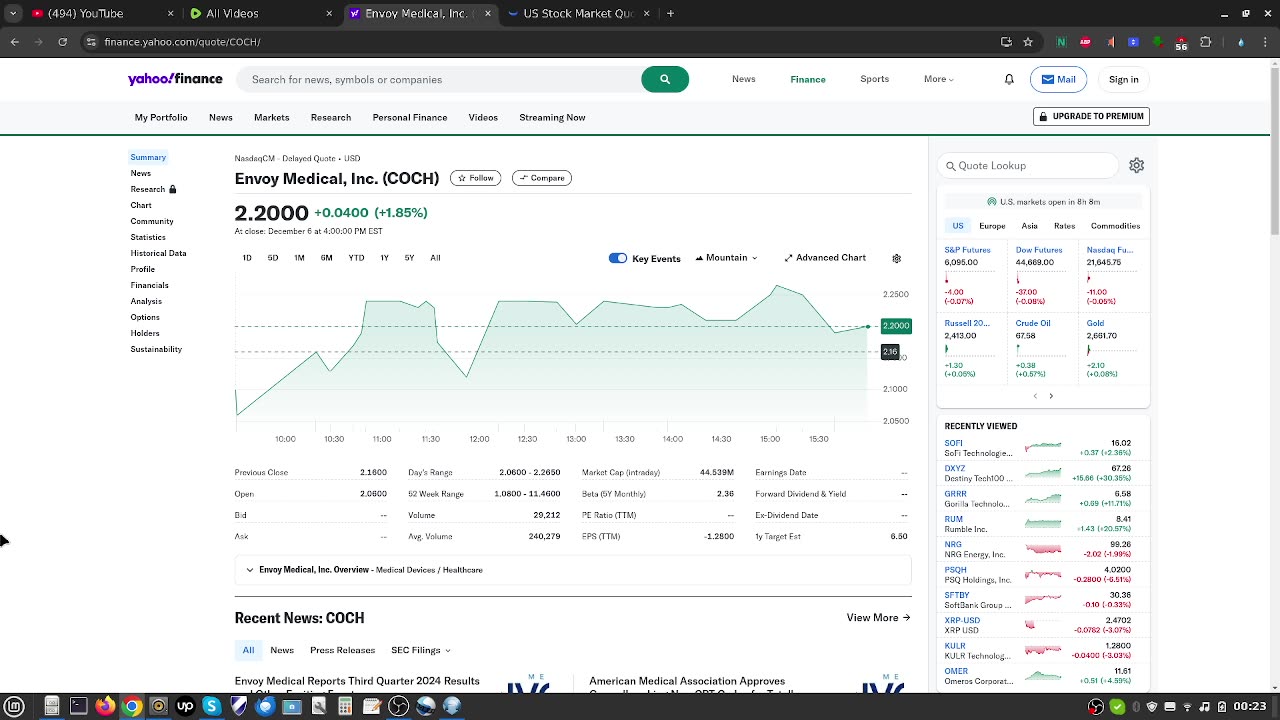Click the COCH intraday price chart
Image resolution: width=1280 pixels, height=720 pixels.
click(552, 350)
